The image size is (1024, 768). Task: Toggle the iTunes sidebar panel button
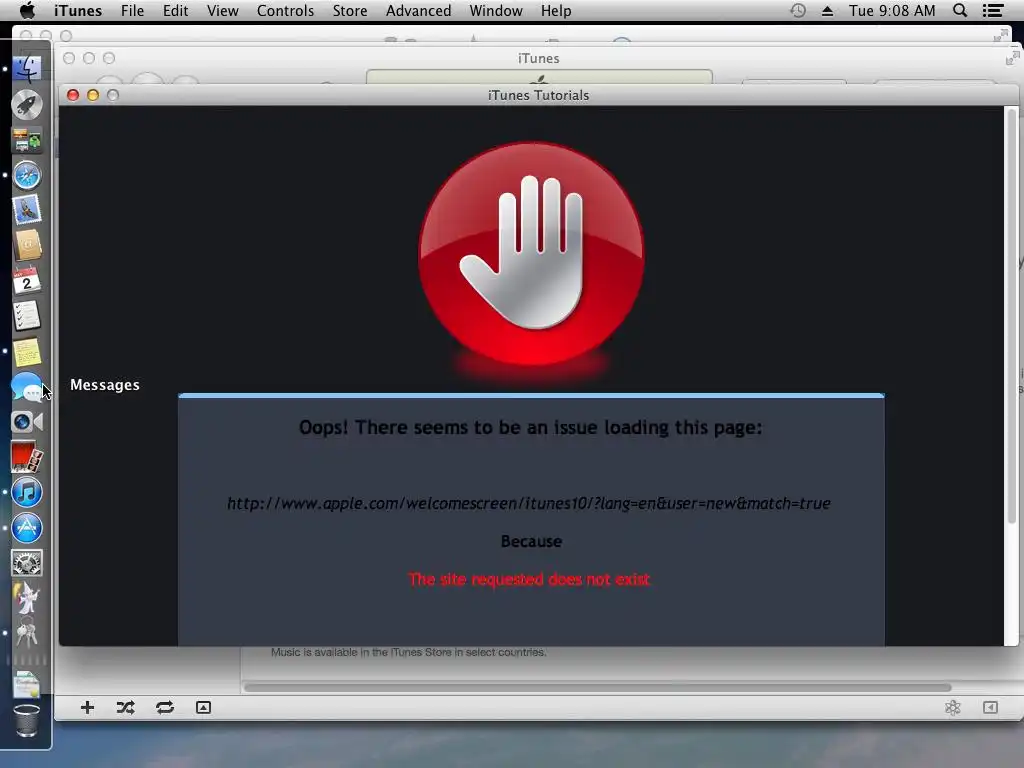990,707
